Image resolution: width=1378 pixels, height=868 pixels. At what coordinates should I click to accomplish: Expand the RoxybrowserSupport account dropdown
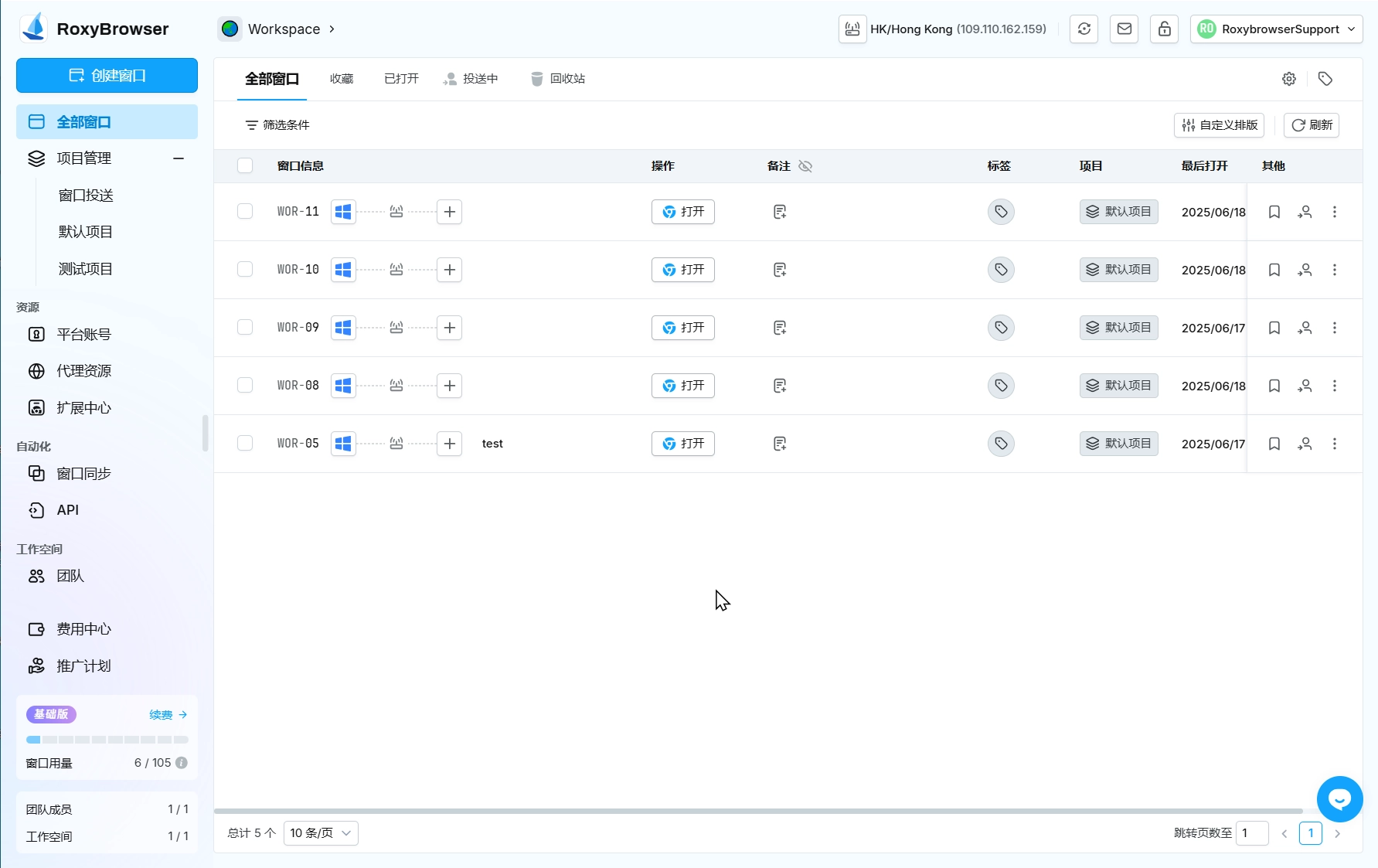[x=1276, y=29]
